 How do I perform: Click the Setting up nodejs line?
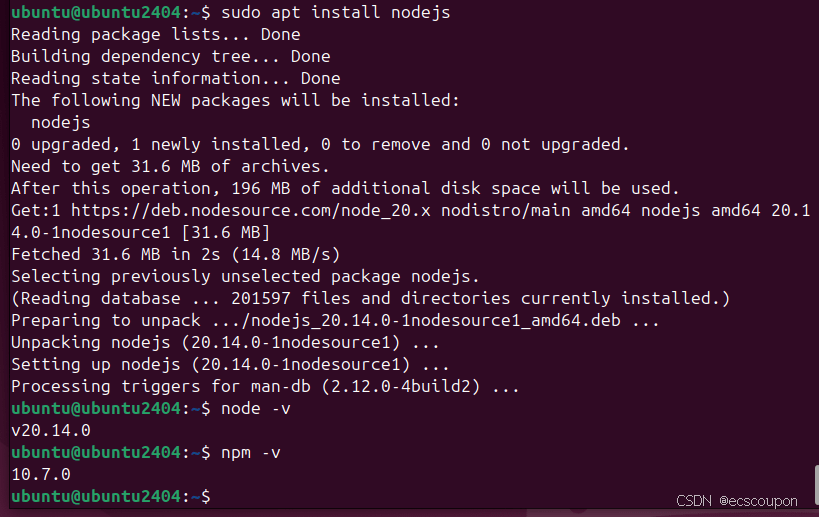(x=230, y=365)
